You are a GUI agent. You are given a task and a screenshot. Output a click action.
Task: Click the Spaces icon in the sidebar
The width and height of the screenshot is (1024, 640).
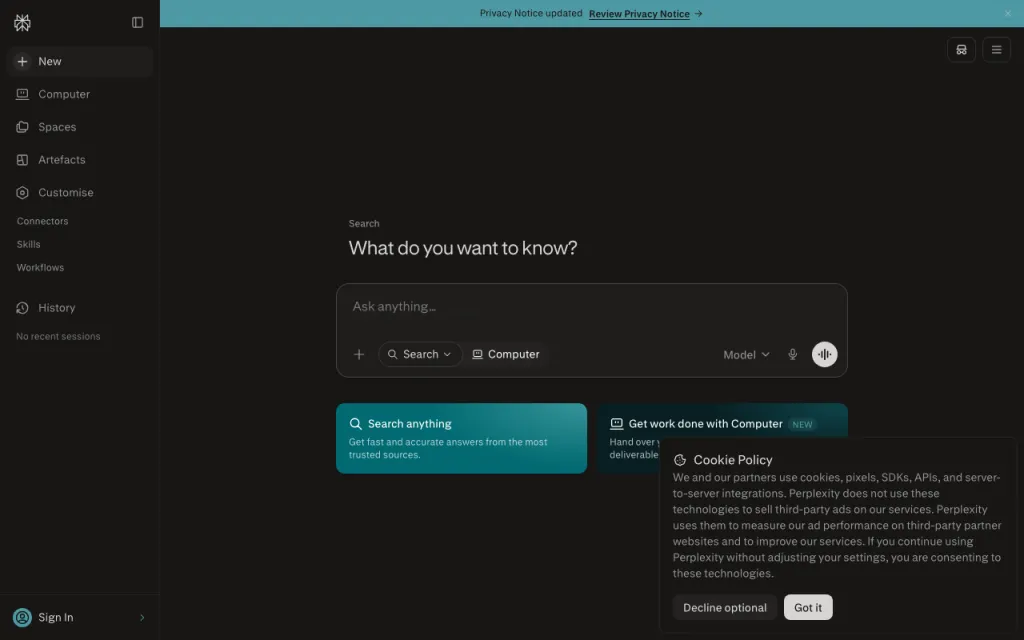(x=22, y=127)
